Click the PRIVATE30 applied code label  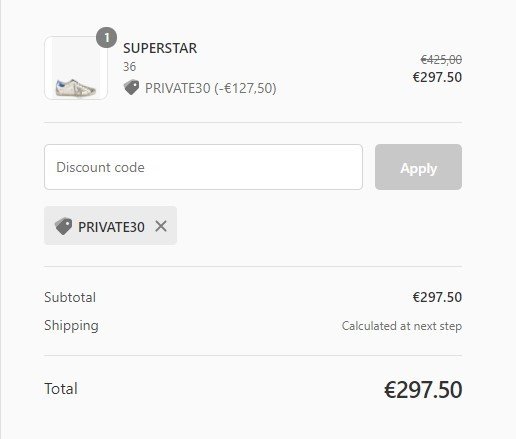[111, 227]
